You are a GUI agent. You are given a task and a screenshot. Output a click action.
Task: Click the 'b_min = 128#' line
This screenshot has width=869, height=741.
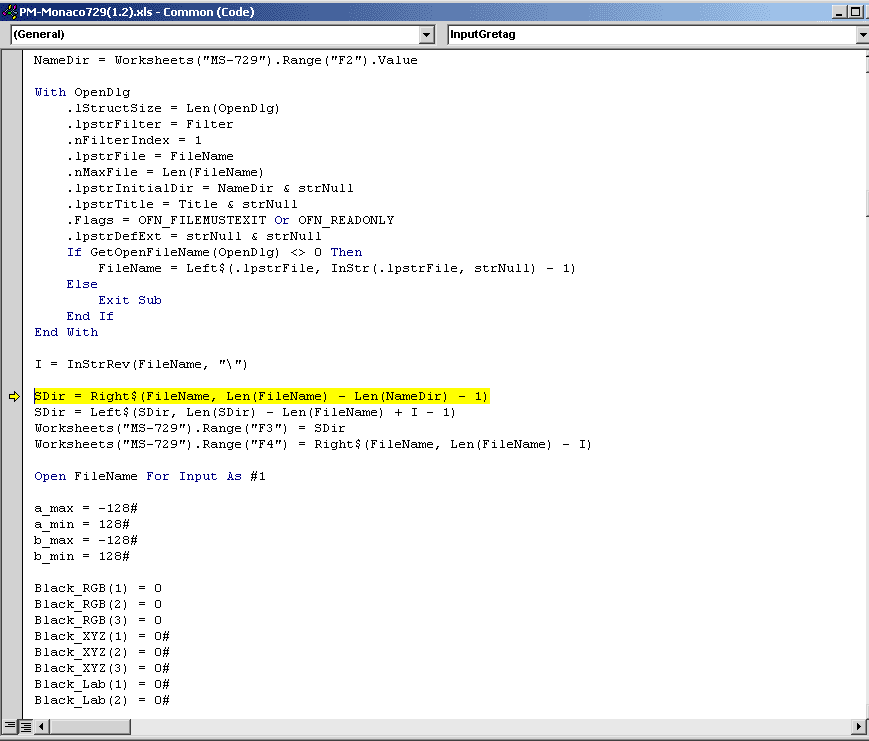pyautogui.click(x=82, y=556)
